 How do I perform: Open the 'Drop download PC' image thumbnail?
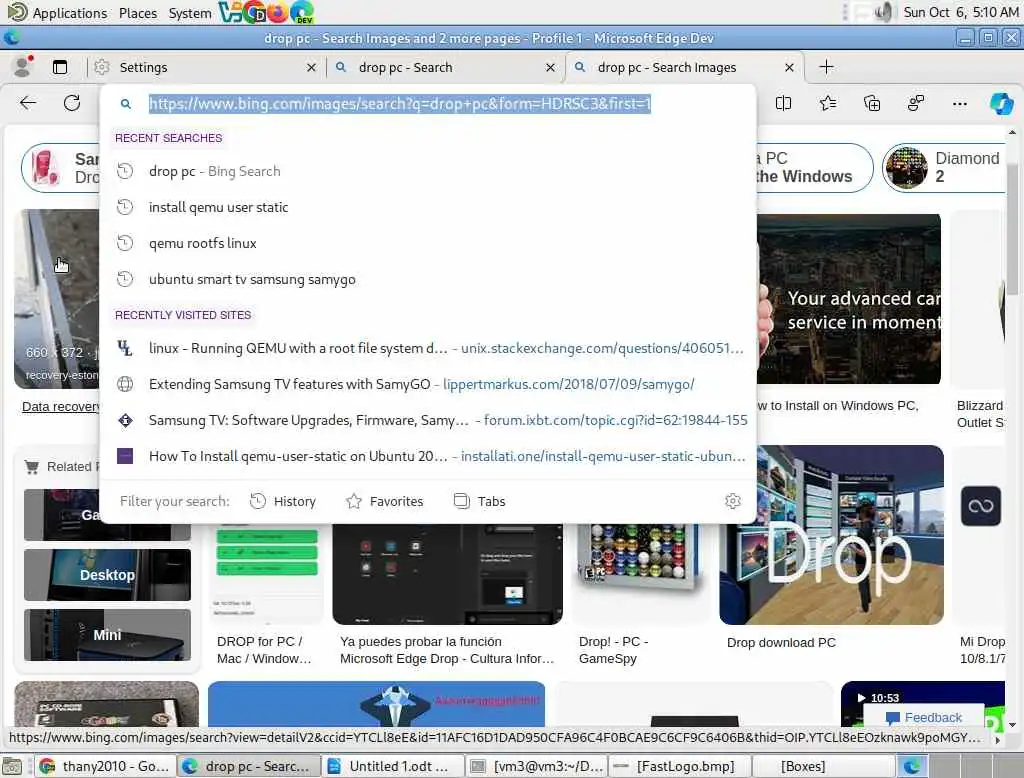[831, 534]
